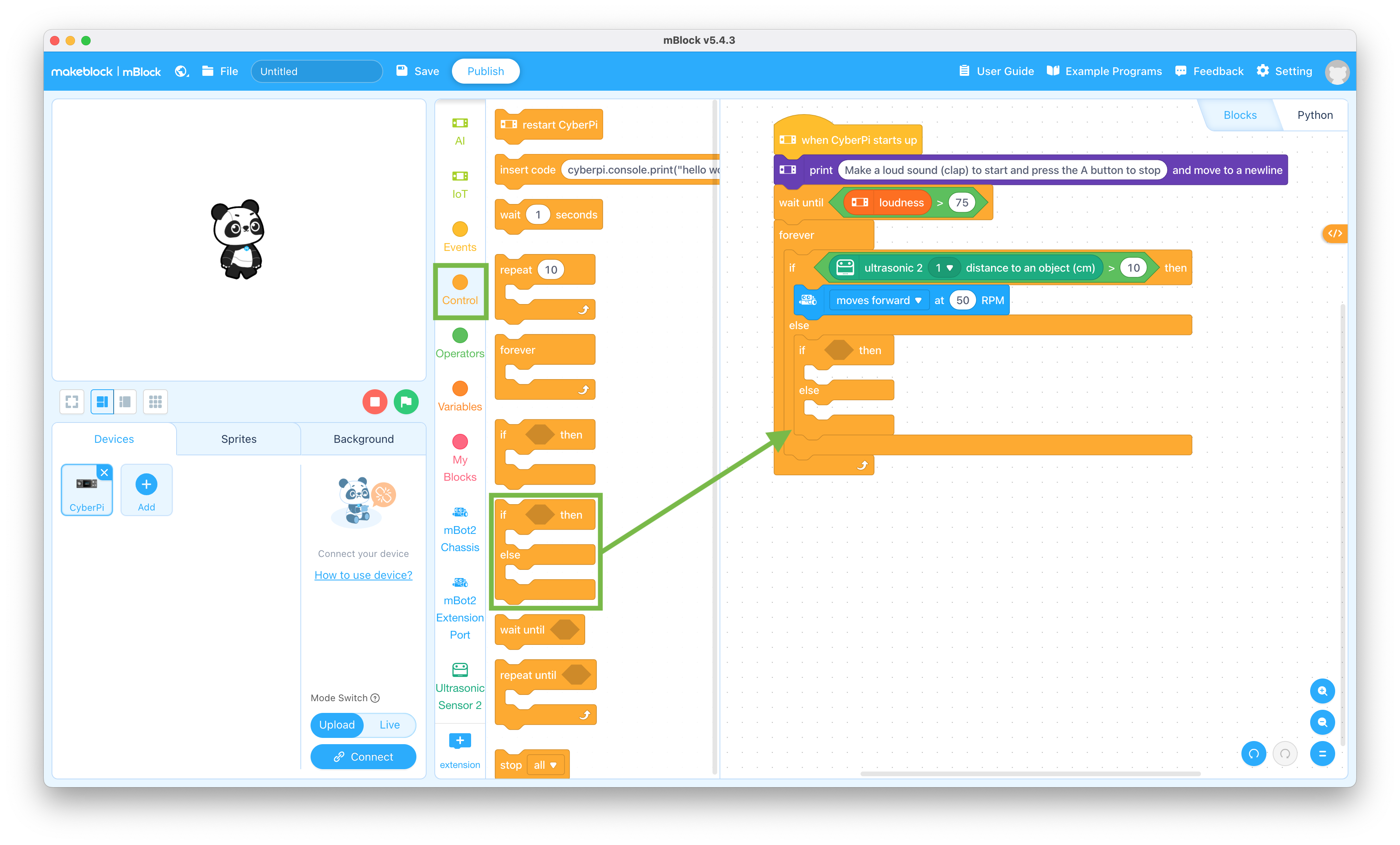
Task: Select the Events block category
Action: [460, 237]
